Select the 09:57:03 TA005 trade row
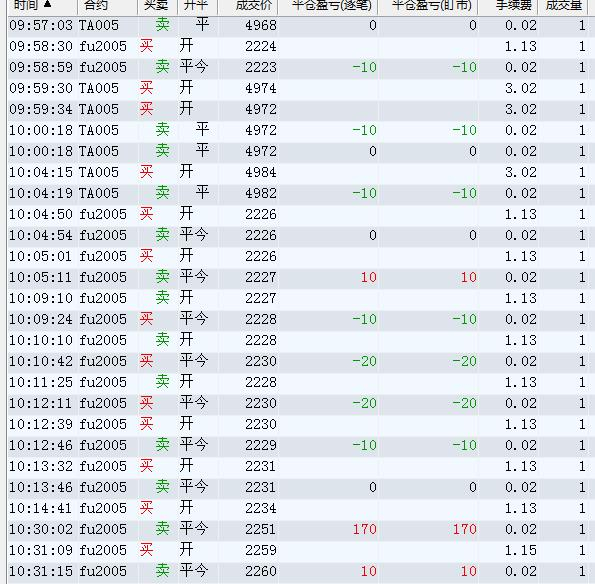Viewport: 595px width, 584px height. point(298,25)
